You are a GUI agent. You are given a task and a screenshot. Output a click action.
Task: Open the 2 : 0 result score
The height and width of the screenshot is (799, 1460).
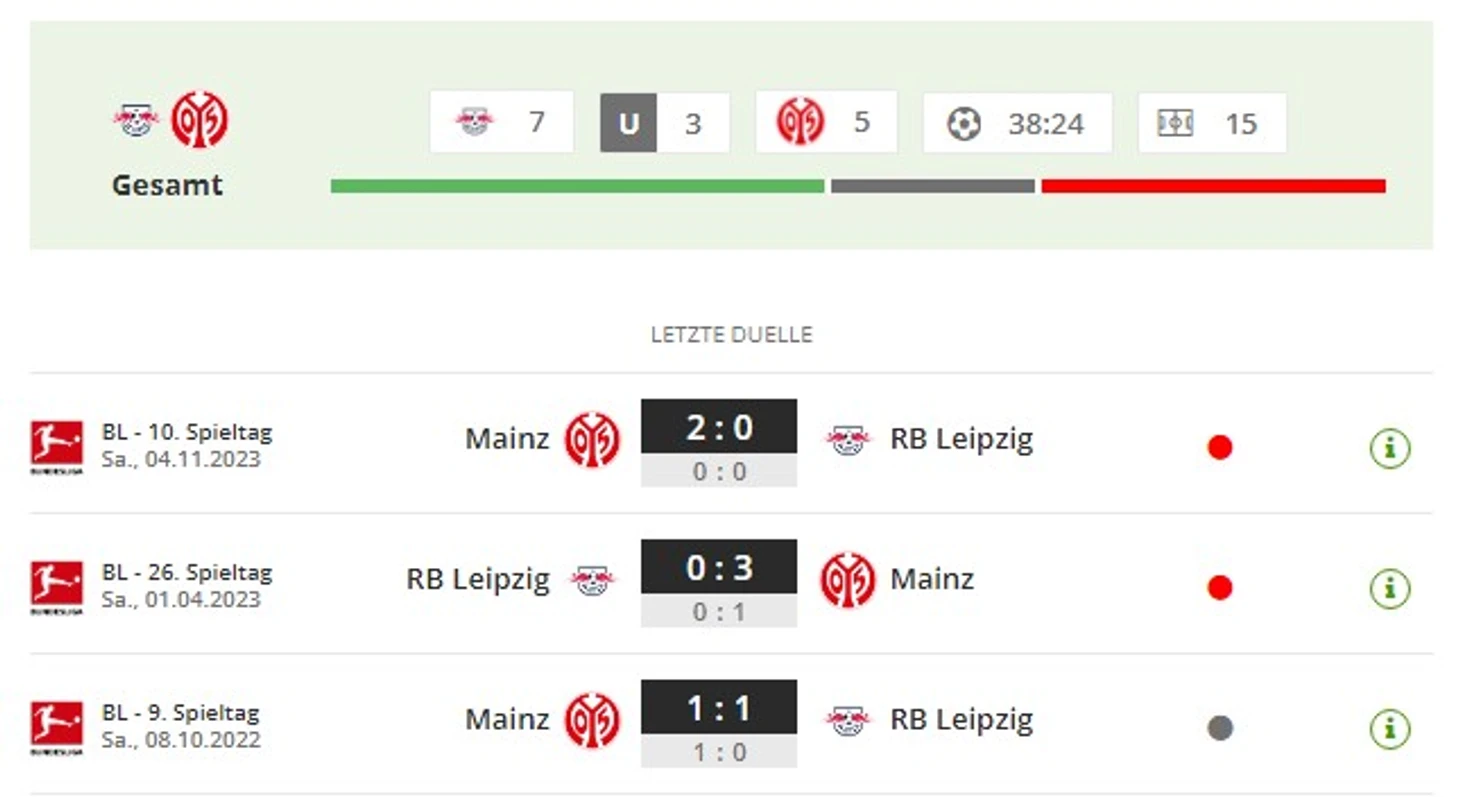coord(719,428)
